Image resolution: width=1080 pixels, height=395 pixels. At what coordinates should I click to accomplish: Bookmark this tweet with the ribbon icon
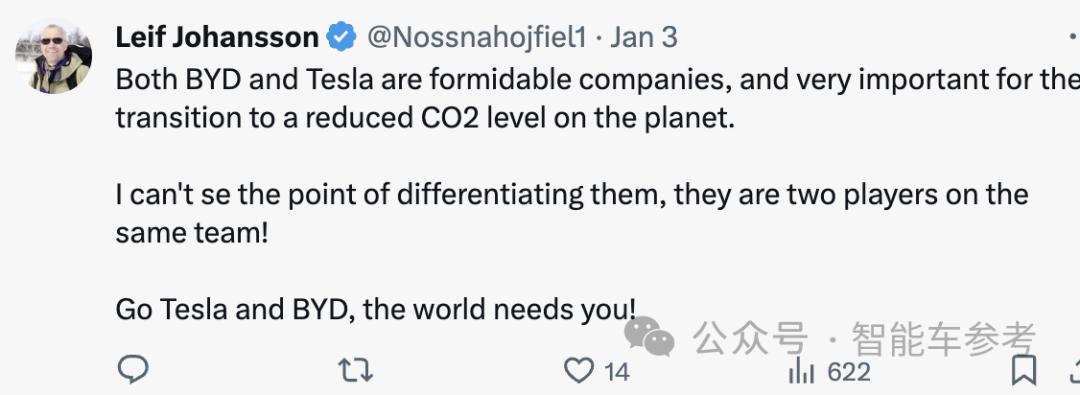1024,370
